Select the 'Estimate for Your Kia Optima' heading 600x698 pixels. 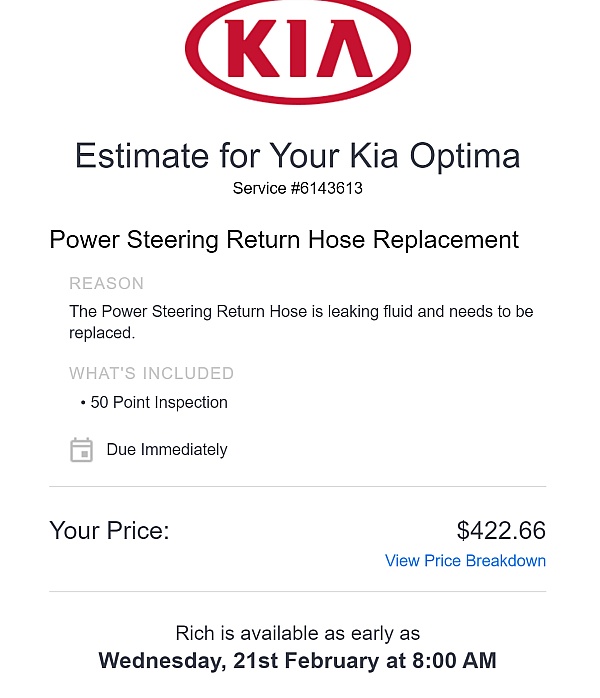coord(298,156)
